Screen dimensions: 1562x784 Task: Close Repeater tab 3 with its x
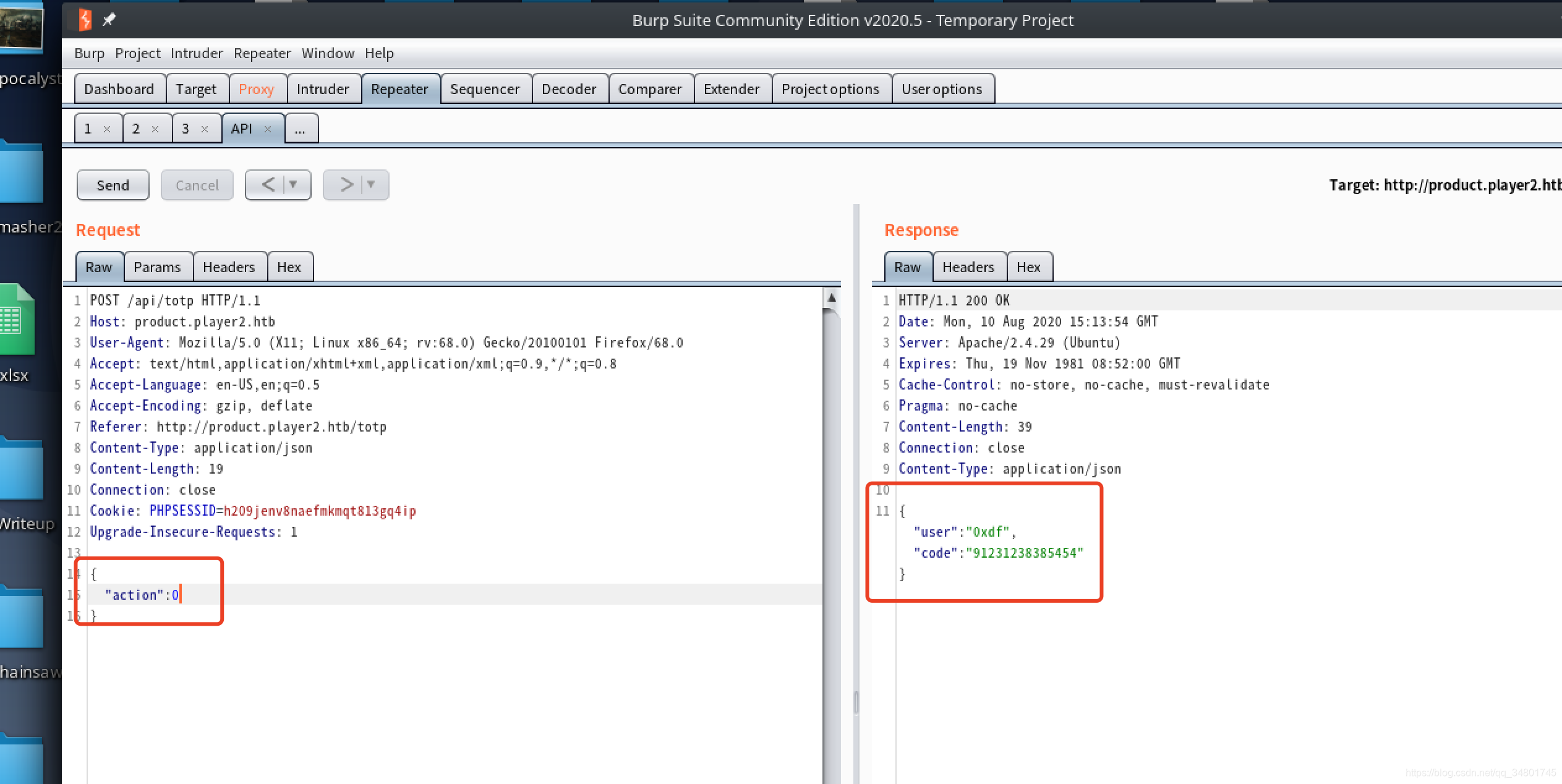coord(205,129)
